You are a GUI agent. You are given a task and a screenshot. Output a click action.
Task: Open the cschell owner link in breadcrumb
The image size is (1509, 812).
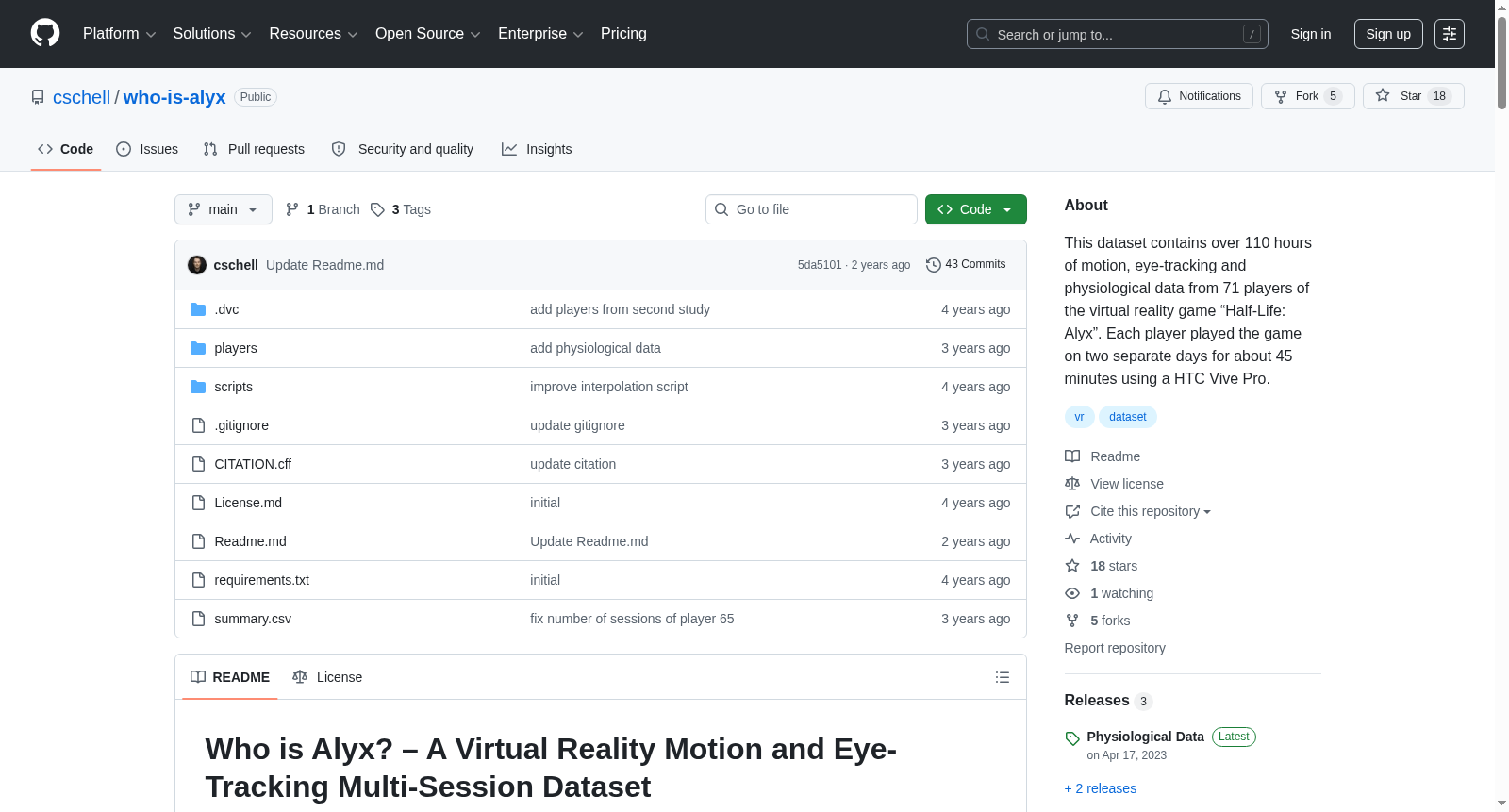pos(82,97)
